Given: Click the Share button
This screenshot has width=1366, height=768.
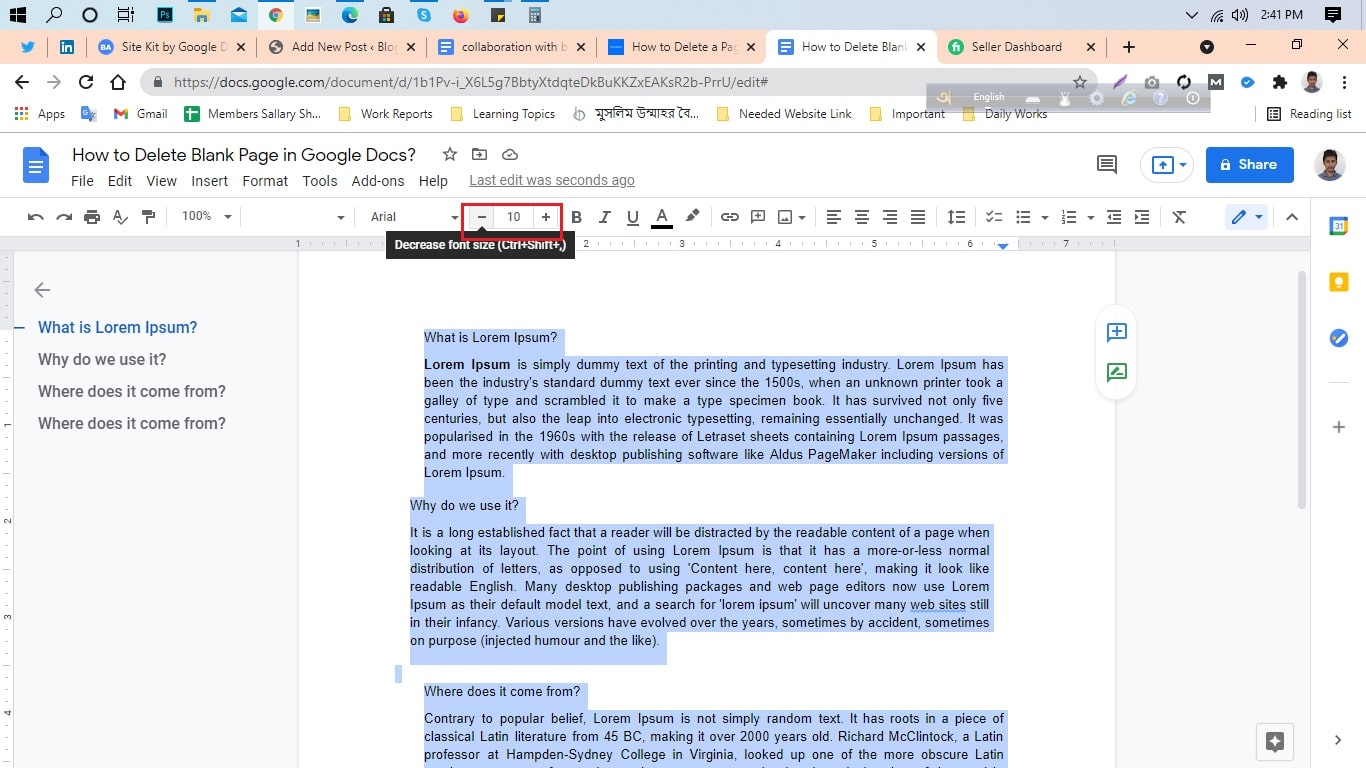Looking at the screenshot, I should pyautogui.click(x=1249, y=164).
